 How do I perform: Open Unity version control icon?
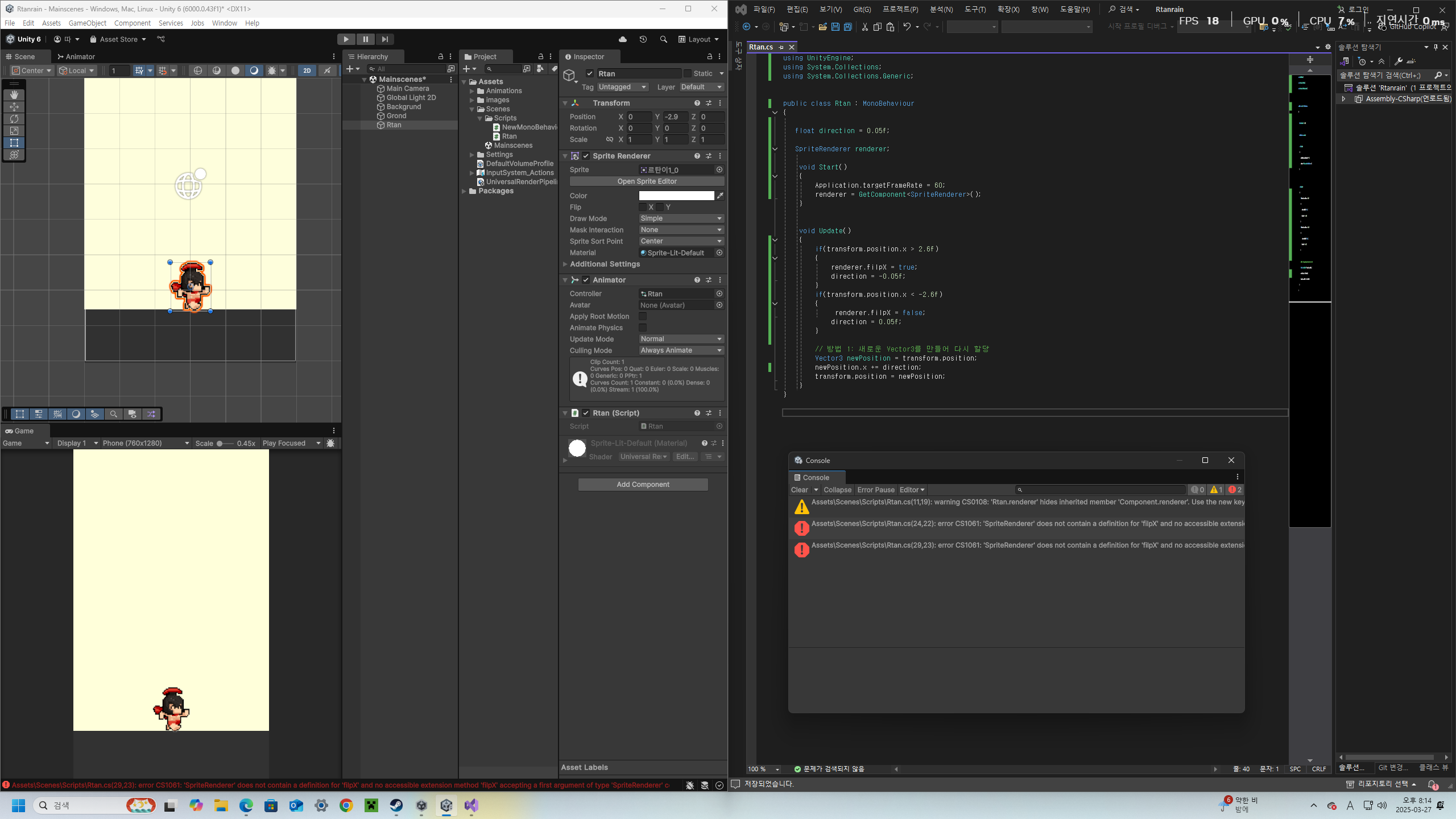pyautogui.click(x=161, y=39)
